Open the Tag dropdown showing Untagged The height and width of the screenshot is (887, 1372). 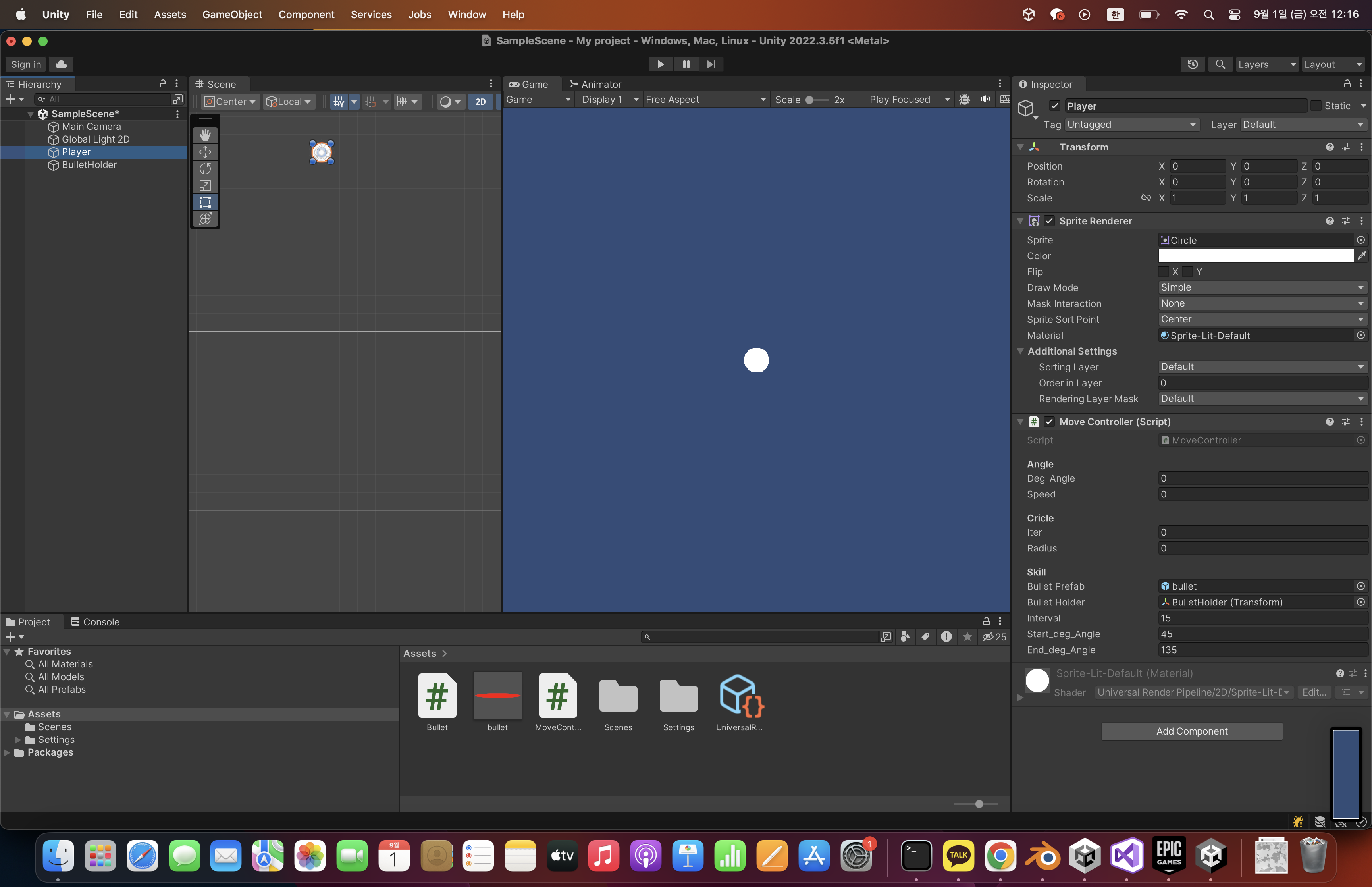click(x=1131, y=125)
